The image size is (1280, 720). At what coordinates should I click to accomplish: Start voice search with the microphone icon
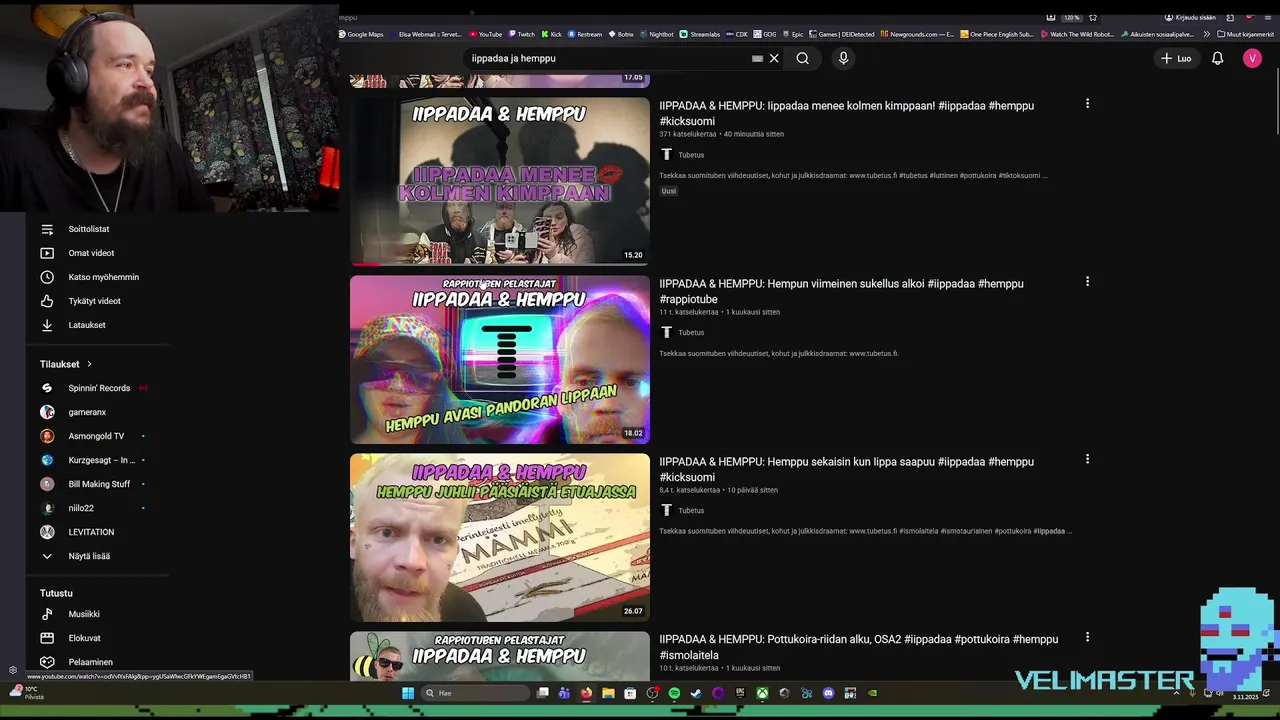click(x=843, y=58)
